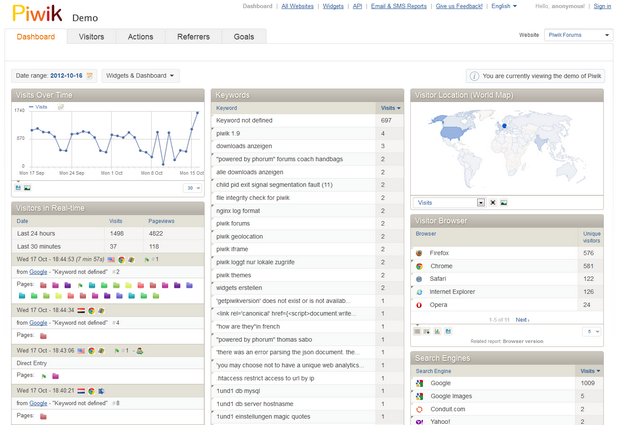Click the US flag in 18:44:53 visit
This screenshot has height=425, width=618.
[x=111, y=259]
